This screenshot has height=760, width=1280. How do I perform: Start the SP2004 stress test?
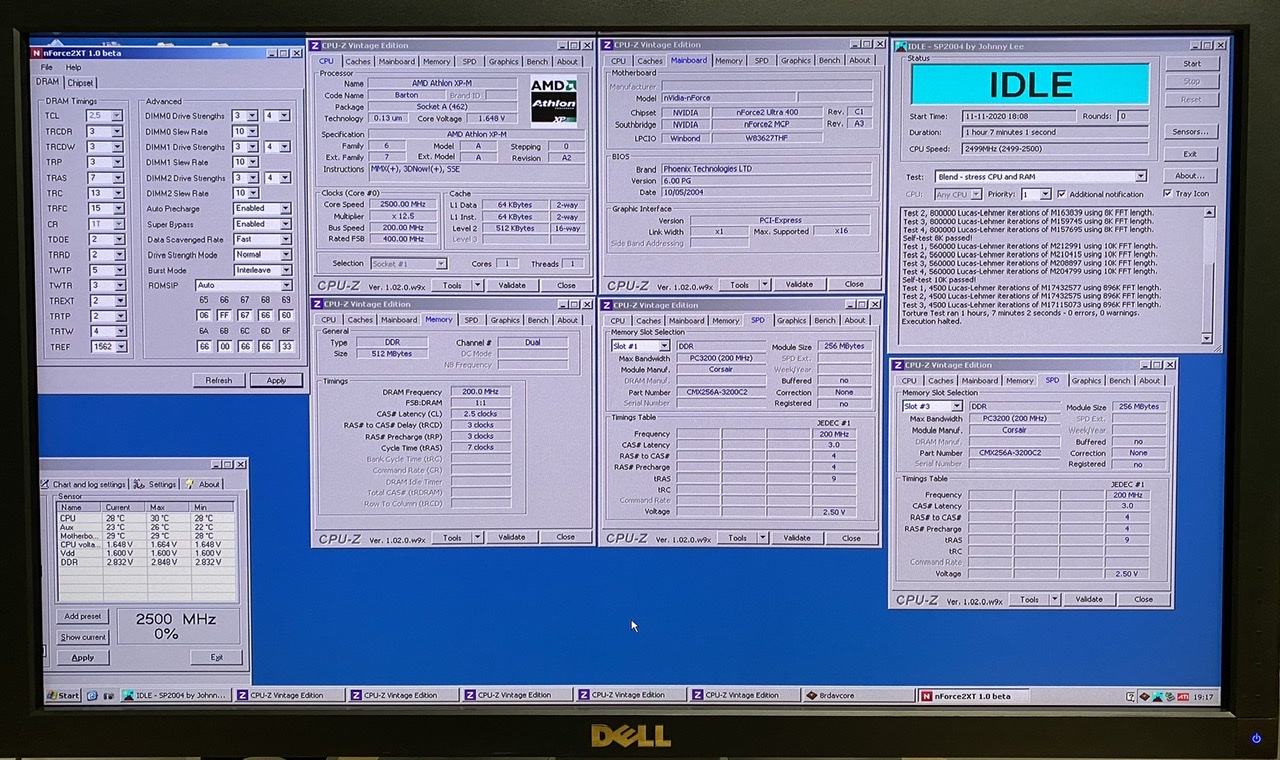tap(1192, 63)
